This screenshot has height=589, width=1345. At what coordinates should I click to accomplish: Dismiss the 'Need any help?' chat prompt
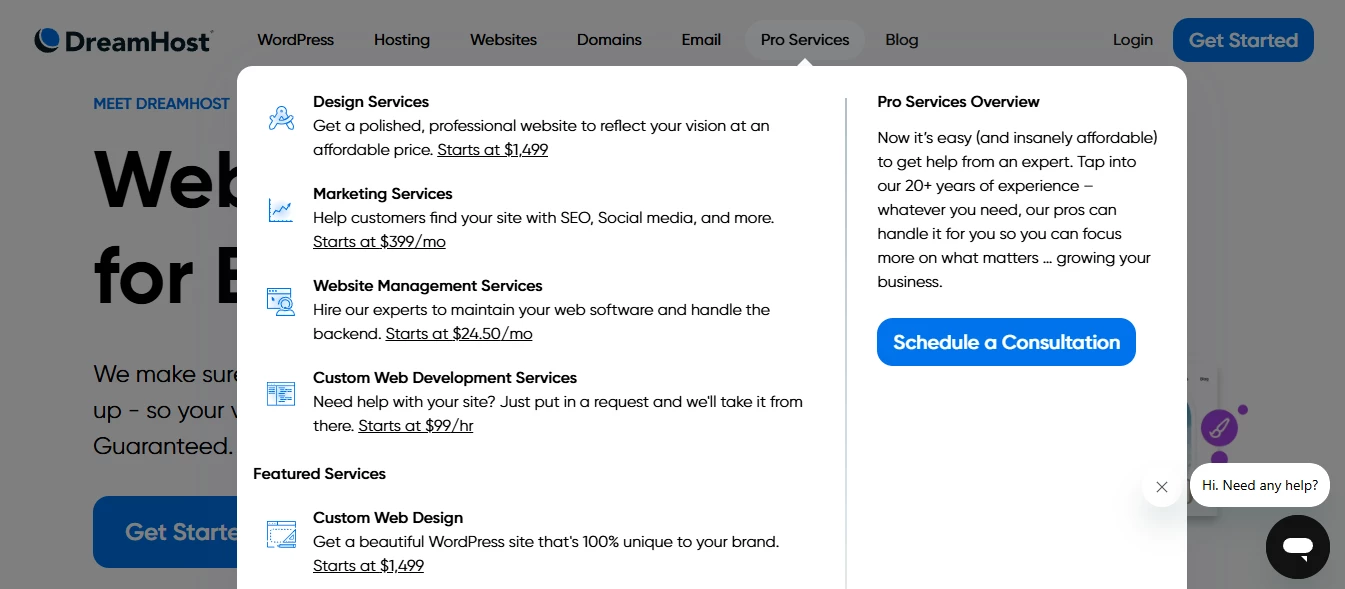point(1161,487)
